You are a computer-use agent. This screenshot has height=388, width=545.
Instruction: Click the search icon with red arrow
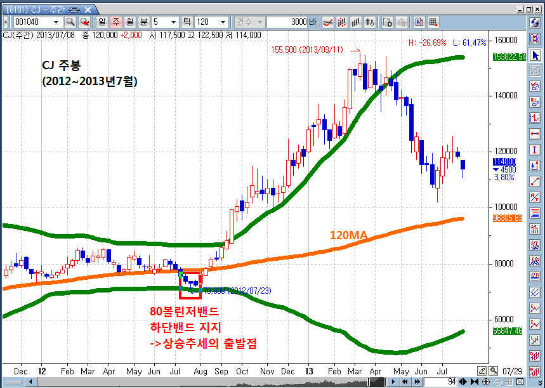click(85, 22)
